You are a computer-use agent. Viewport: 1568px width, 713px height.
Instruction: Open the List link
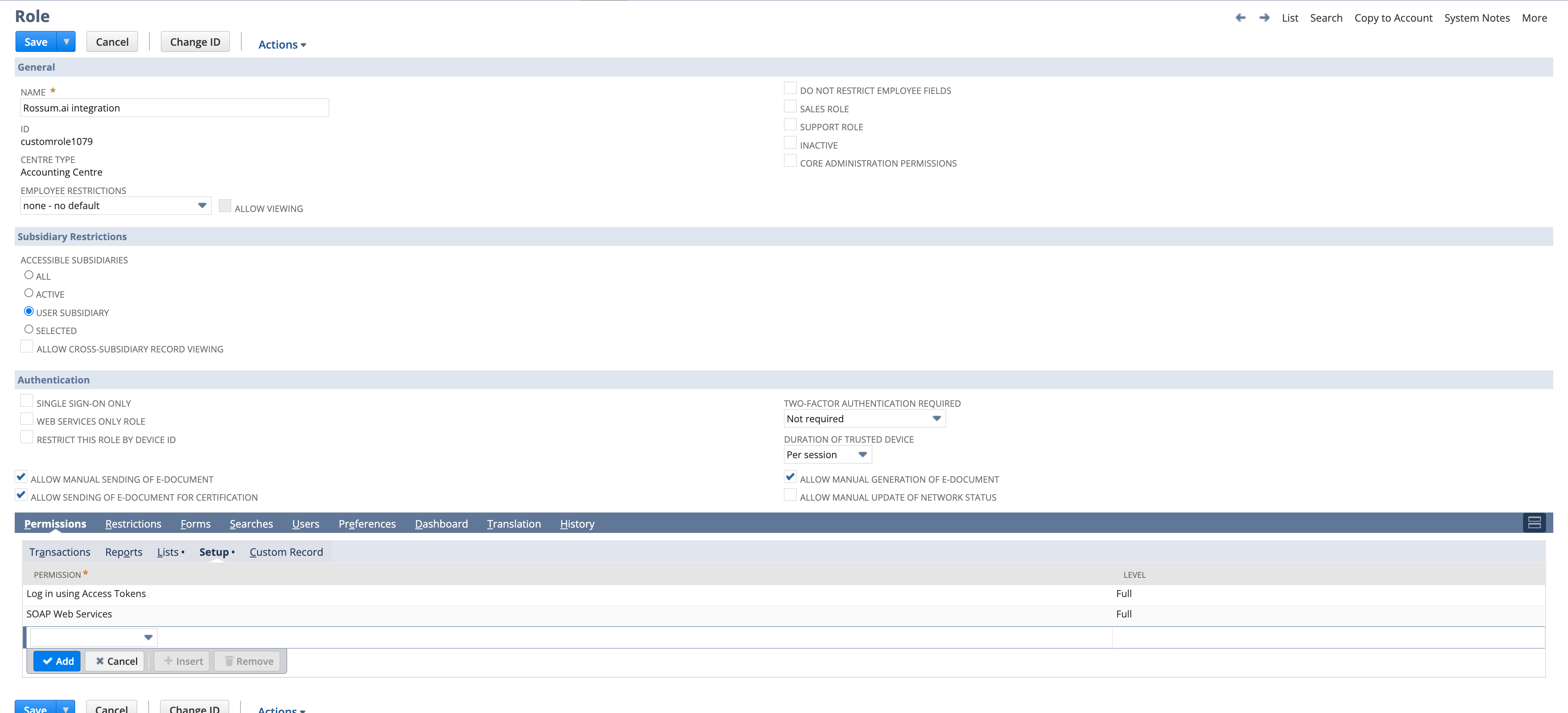tap(1289, 18)
